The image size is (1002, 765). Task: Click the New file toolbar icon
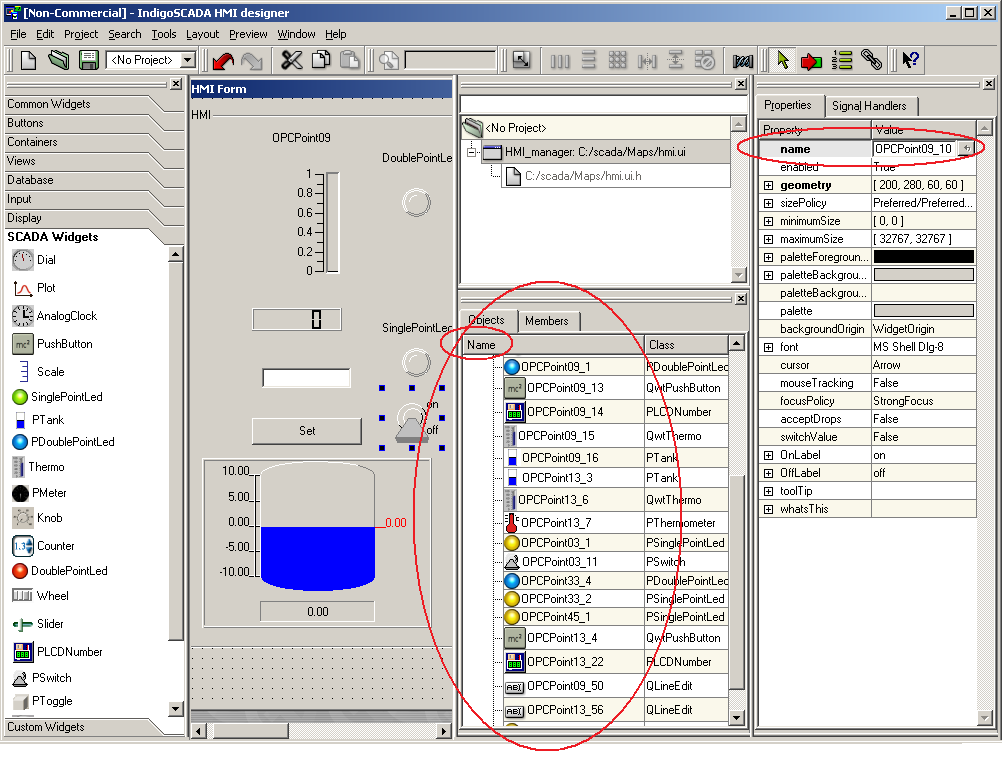(x=28, y=61)
